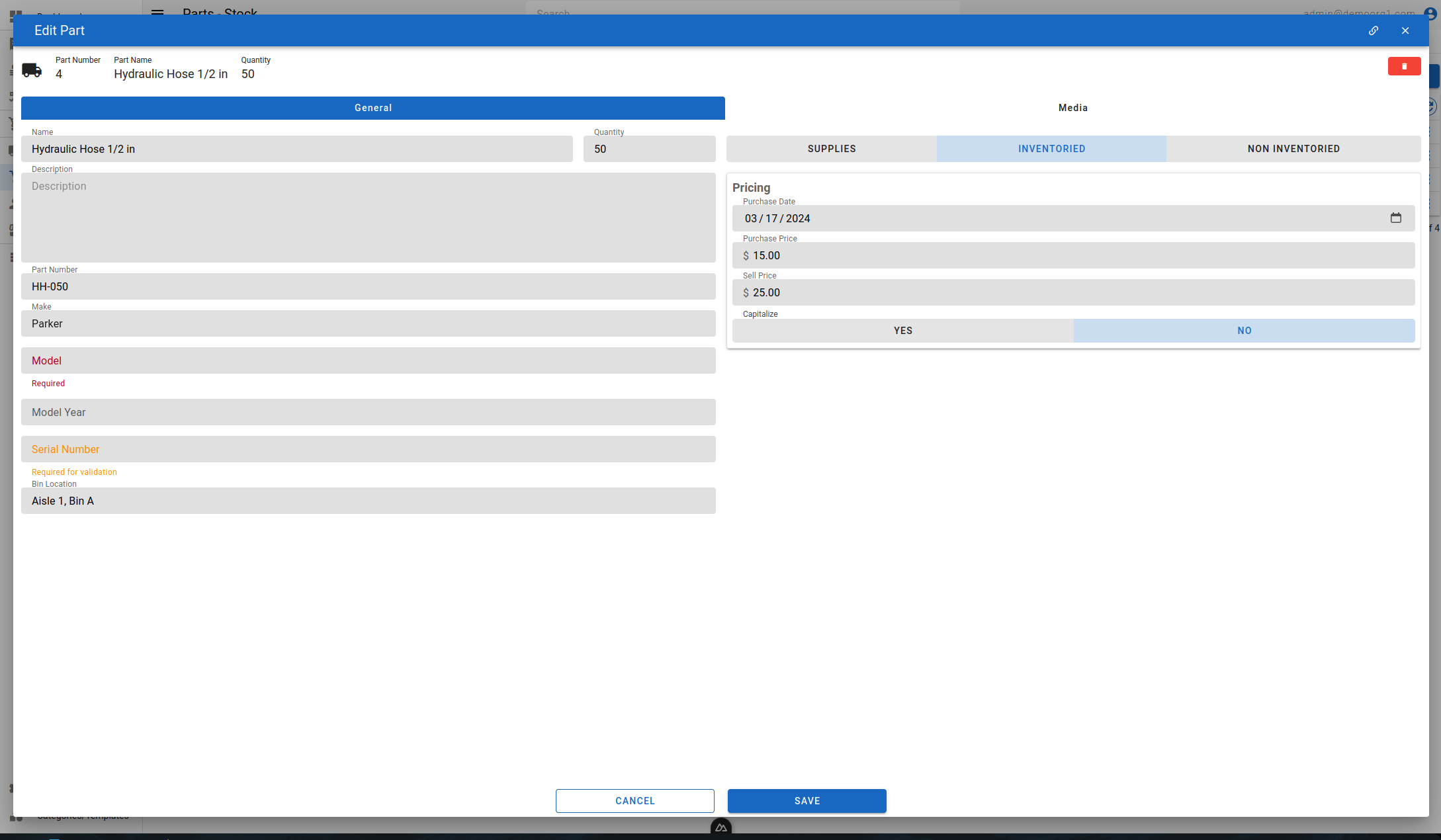Click the Purchase Date field
The width and height of the screenshot is (1441, 840).
point(1073,218)
